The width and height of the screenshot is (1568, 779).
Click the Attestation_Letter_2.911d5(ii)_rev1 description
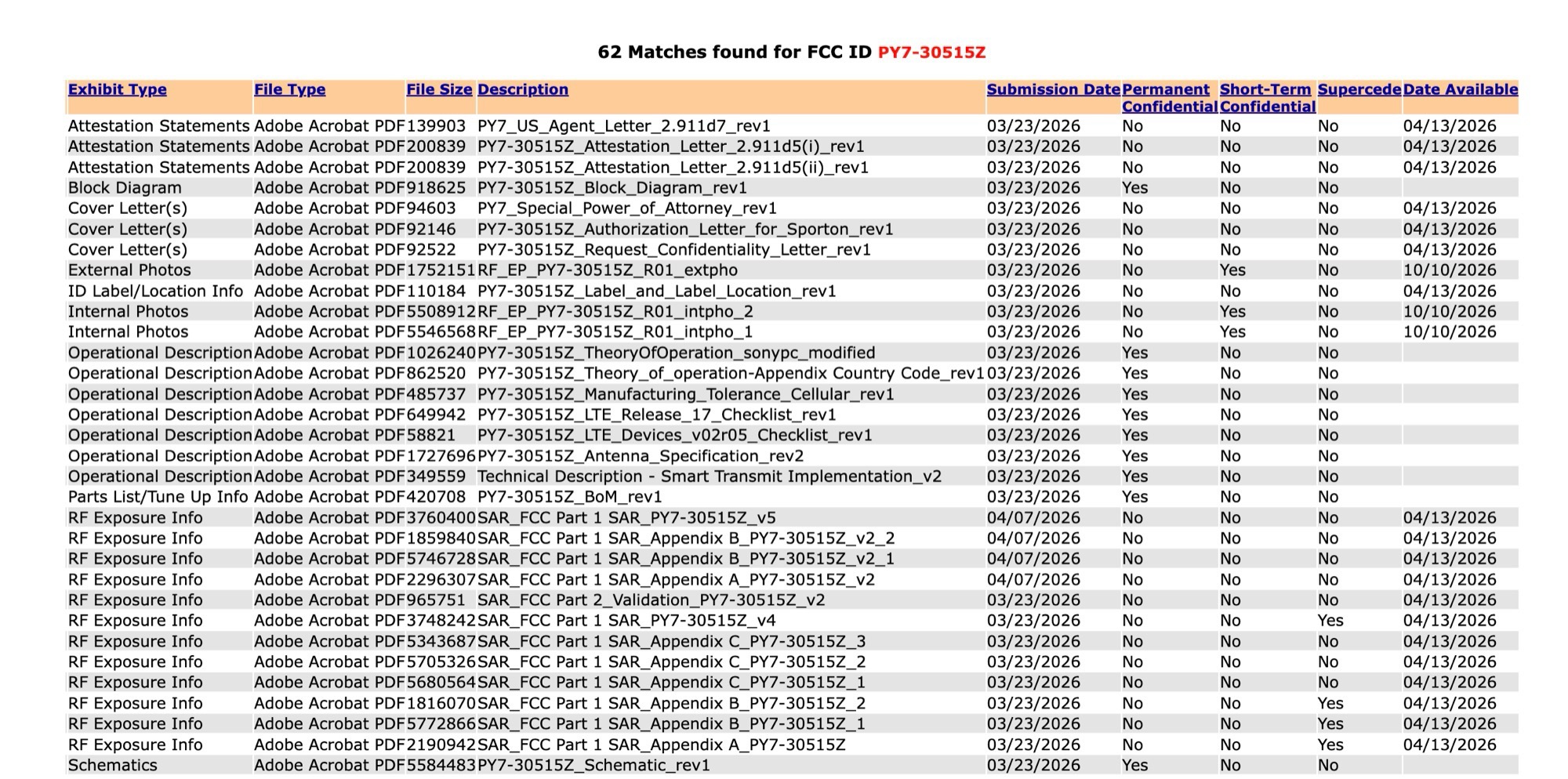click(673, 168)
